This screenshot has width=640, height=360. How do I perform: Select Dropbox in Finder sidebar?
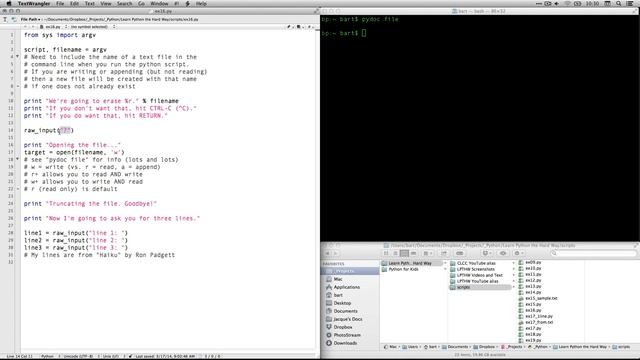coord(351,327)
